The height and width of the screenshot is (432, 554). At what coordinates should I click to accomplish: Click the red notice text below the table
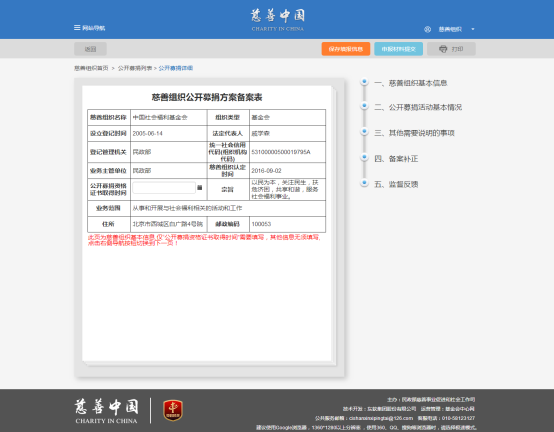[205, 240]
